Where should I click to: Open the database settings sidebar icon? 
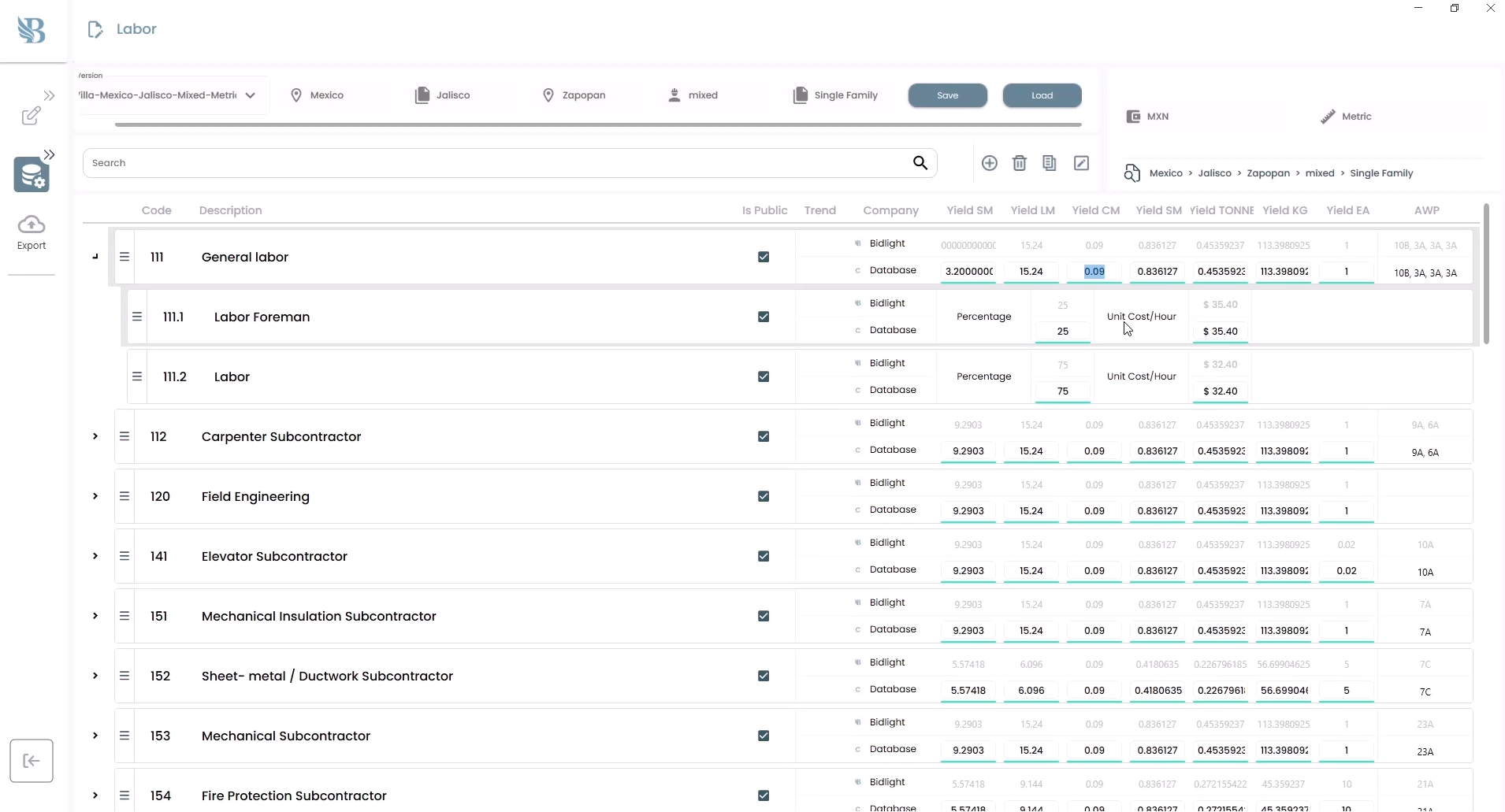[32, 175]
